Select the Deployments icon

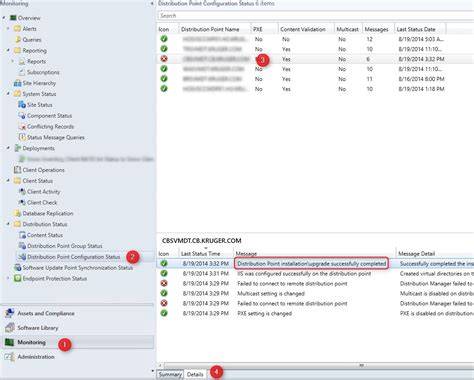click(17, 148)
